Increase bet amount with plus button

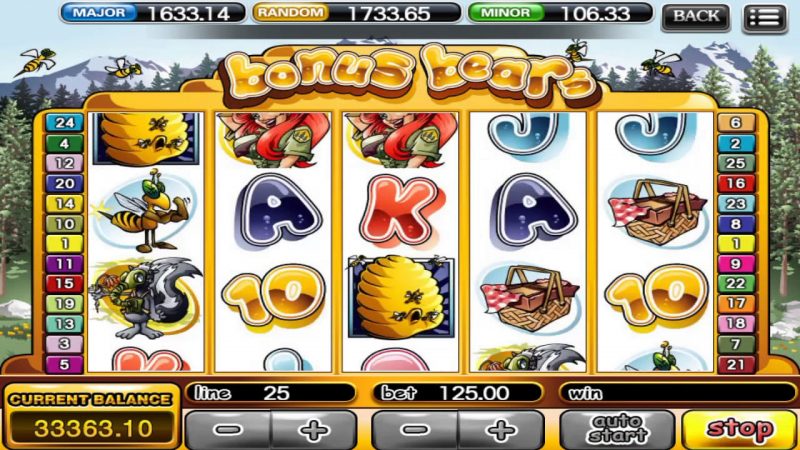(501, 430)
